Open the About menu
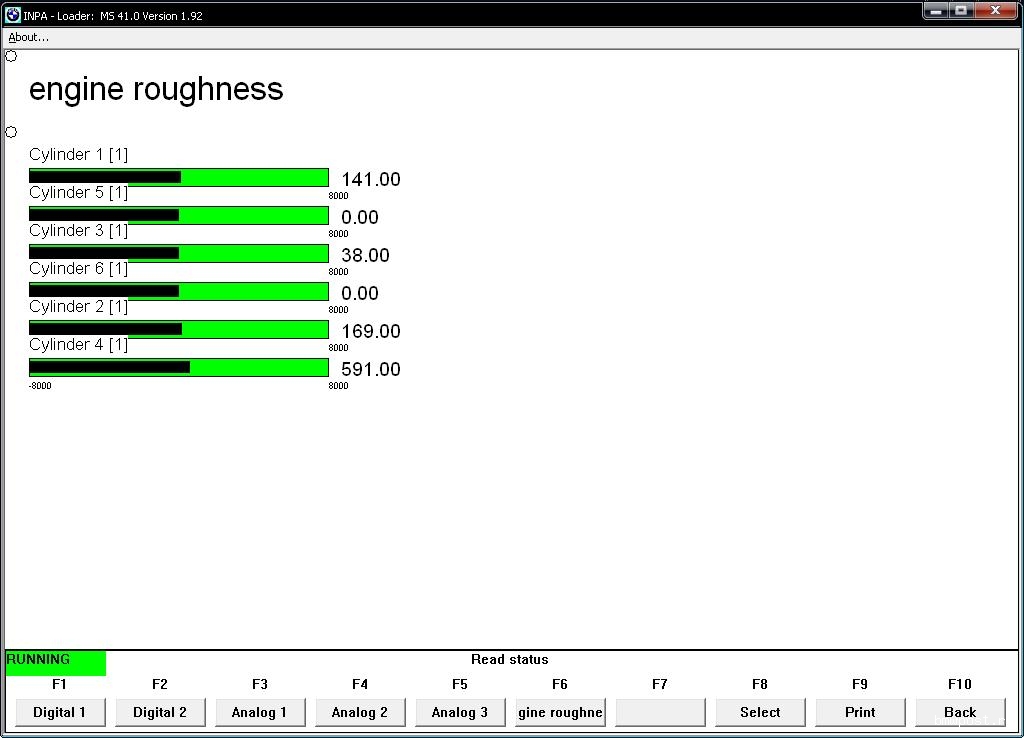Viewport: 1024px width, 738px height. [x=28, y=37]
